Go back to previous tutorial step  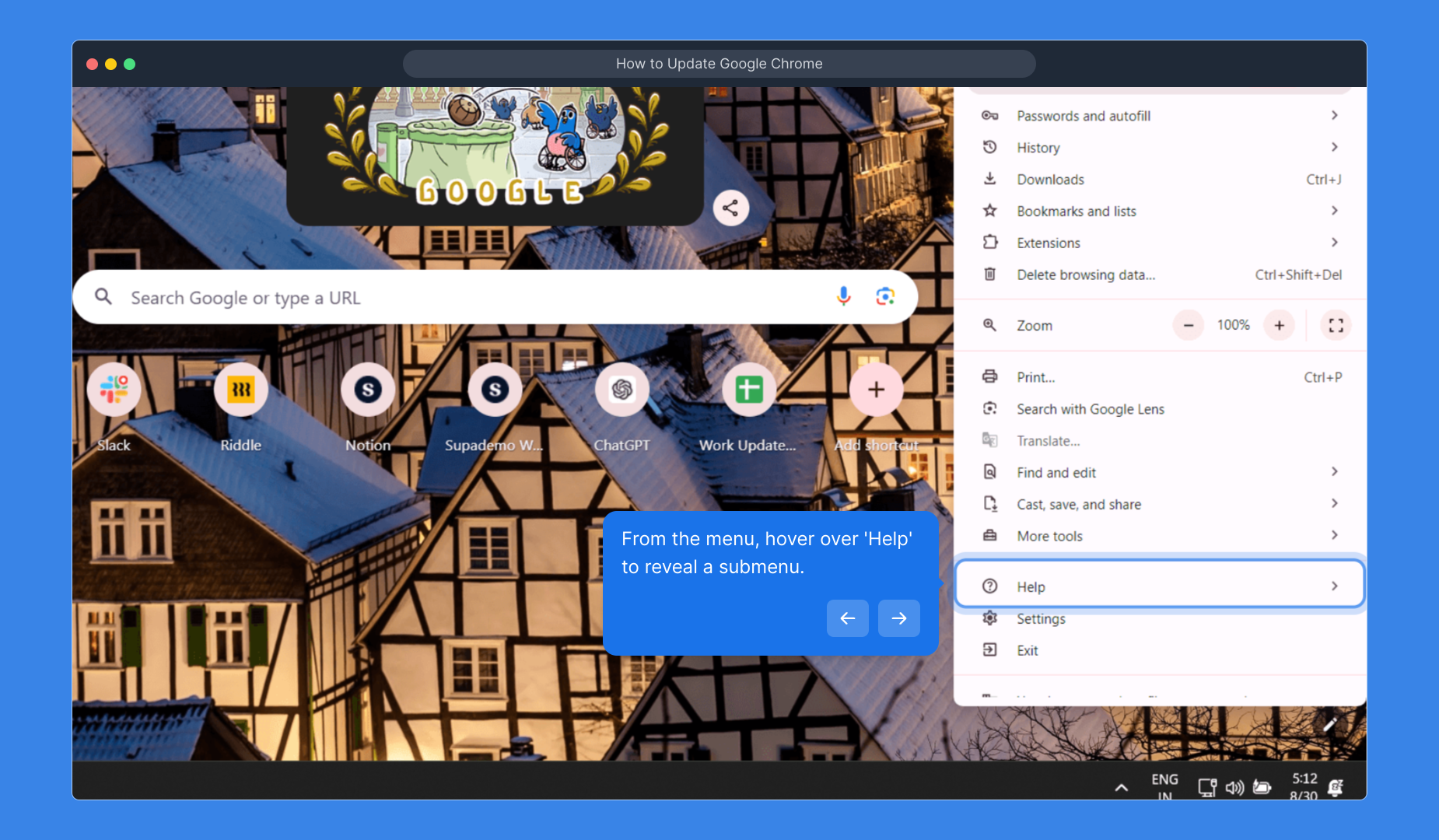tap(847, 618)
